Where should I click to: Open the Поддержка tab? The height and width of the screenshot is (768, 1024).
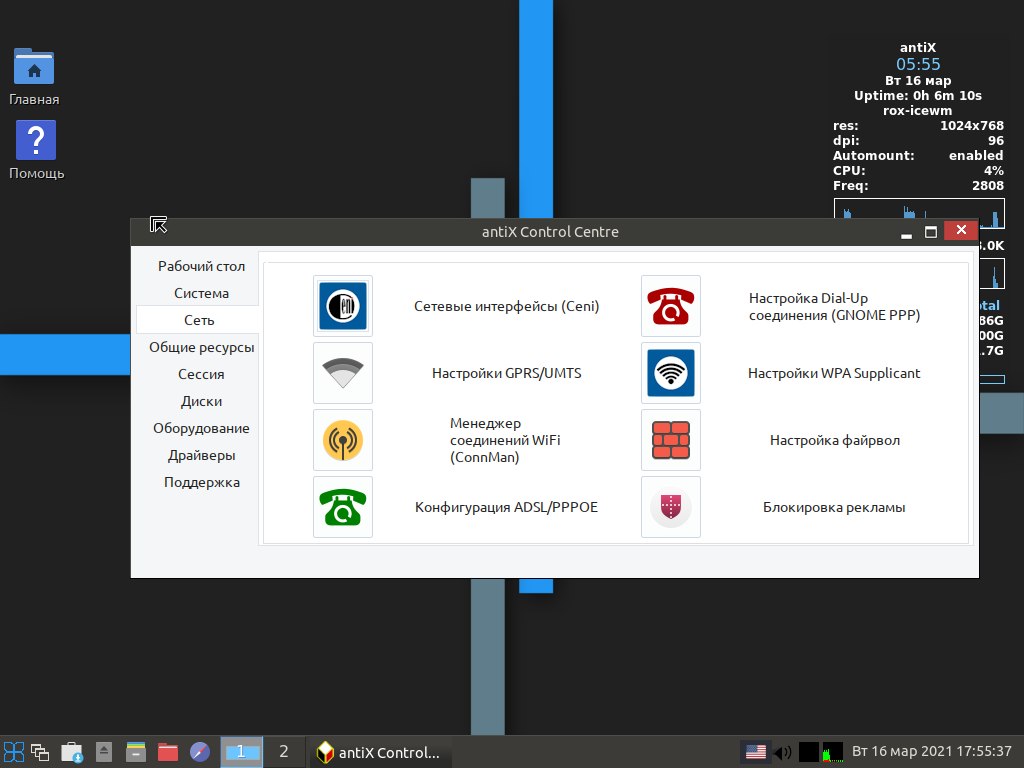201,482
